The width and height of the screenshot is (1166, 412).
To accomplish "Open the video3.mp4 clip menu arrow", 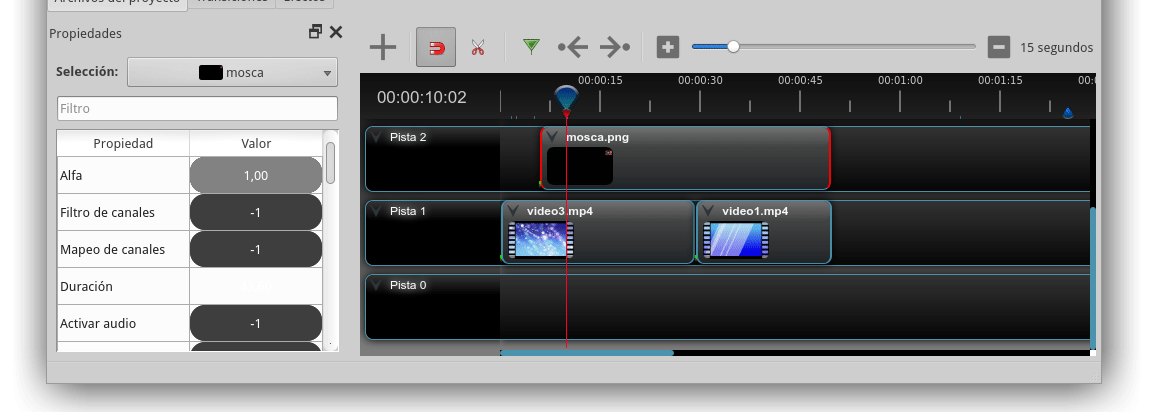I will pos(513,211).
